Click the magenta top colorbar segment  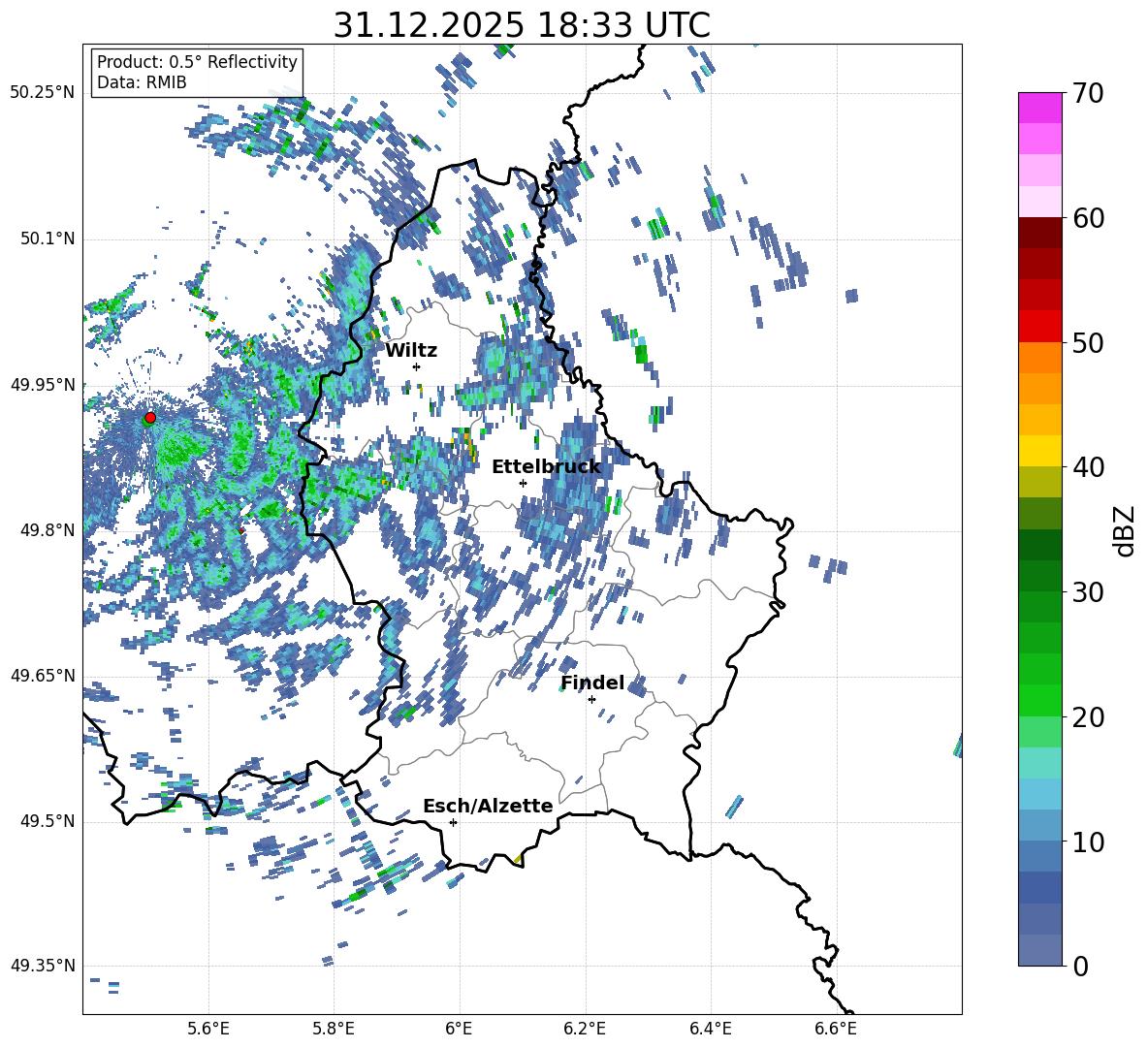point(1039,108)
